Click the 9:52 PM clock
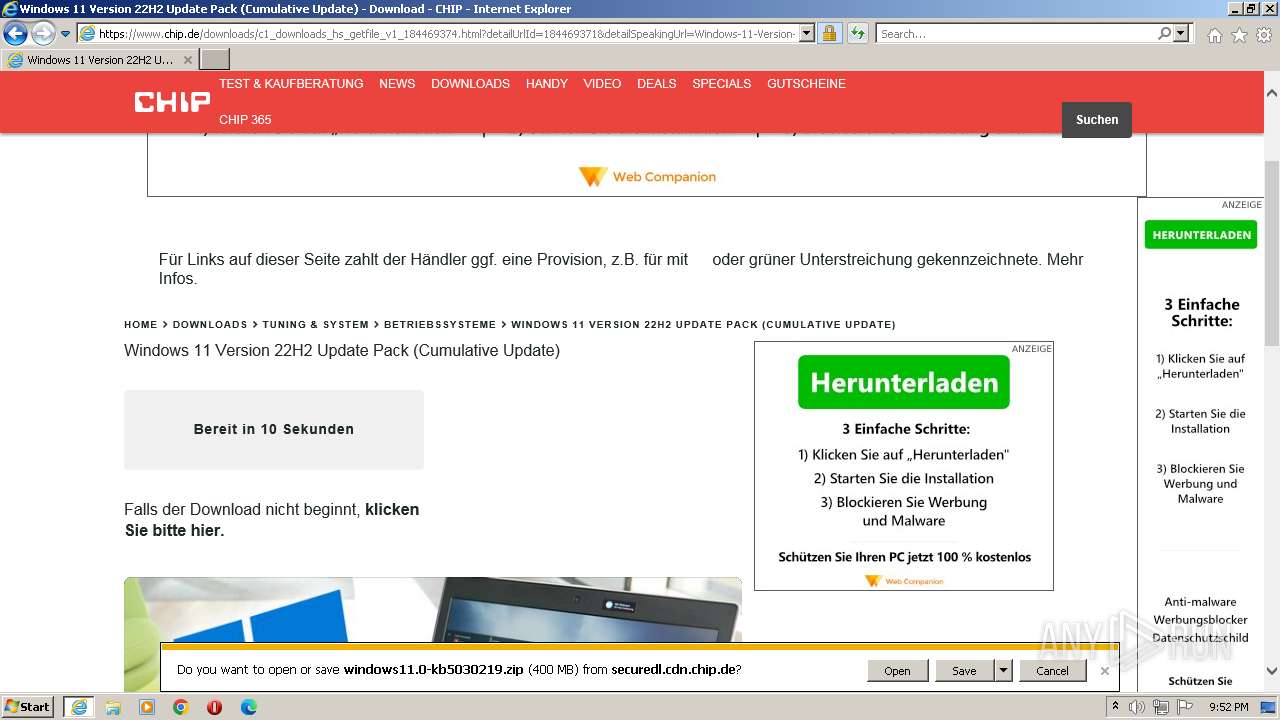1280x720 pixels. [x=1229, y=707]
